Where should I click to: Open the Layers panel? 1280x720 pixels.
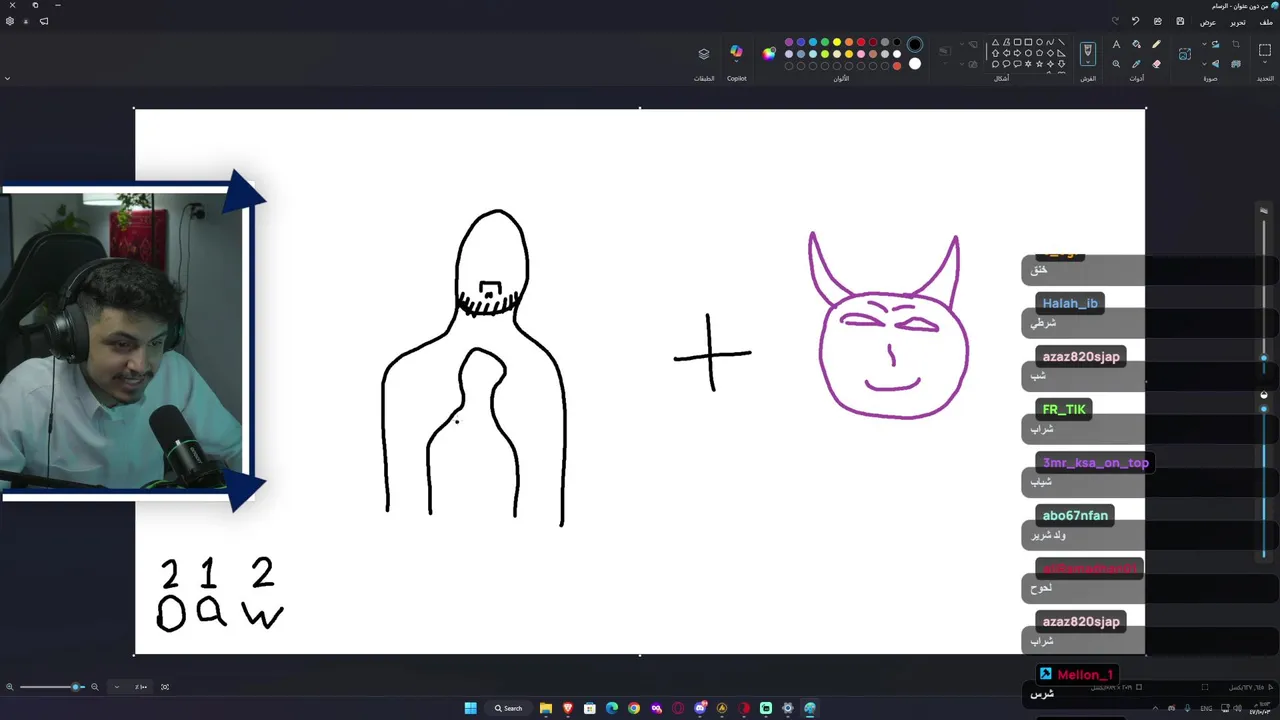[x=704, y=54]
